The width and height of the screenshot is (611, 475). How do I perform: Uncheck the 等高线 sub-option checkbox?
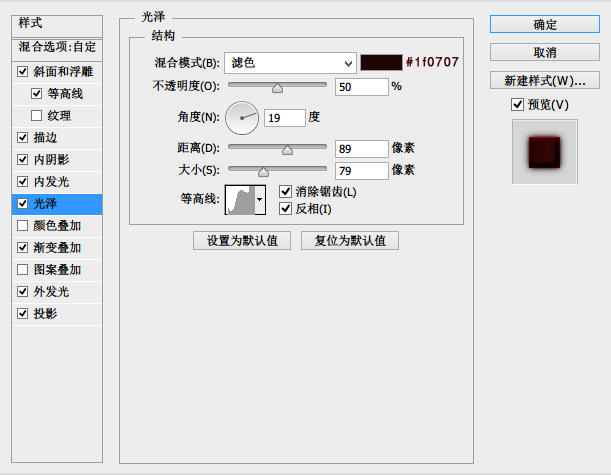pos(36,94)
